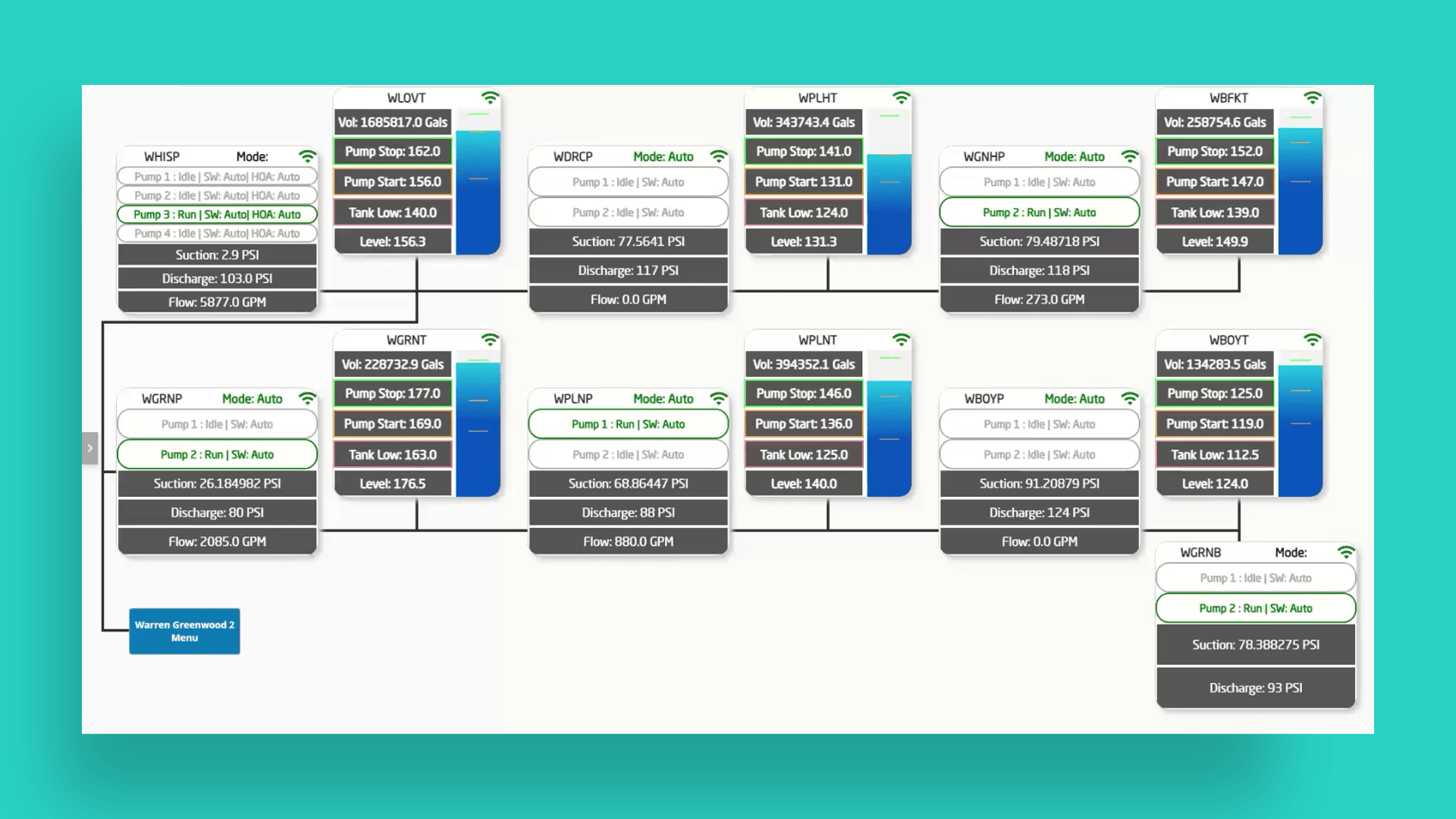This screenshot has width=1456, height=819.
Task: Open the Warren Greenwood 2 Menu
Action: click(184, 631)
